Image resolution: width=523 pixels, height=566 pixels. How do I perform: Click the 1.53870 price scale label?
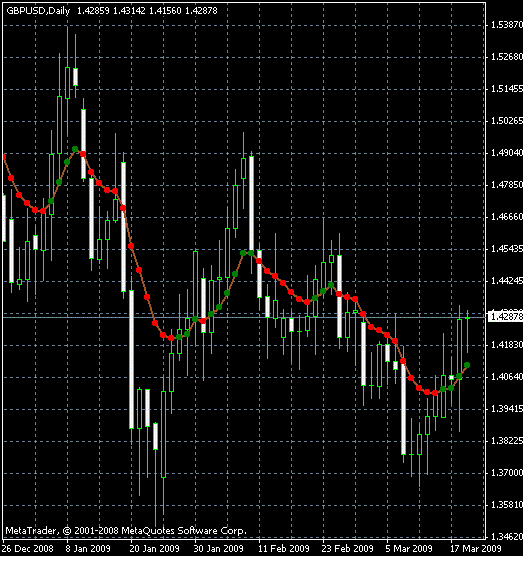507,25
